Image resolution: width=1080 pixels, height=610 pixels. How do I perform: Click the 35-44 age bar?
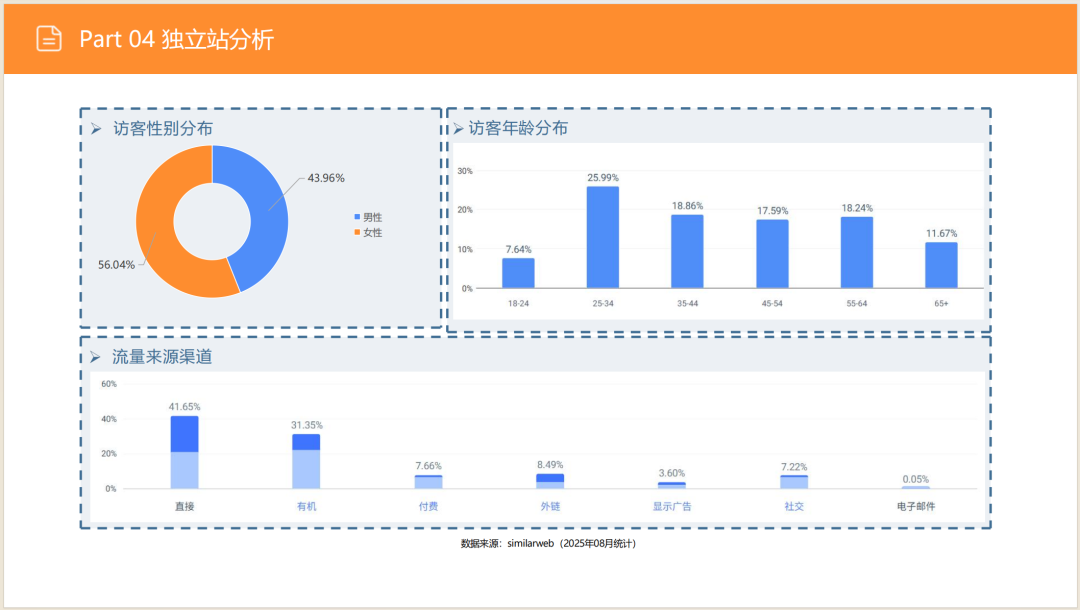[687, 251]
